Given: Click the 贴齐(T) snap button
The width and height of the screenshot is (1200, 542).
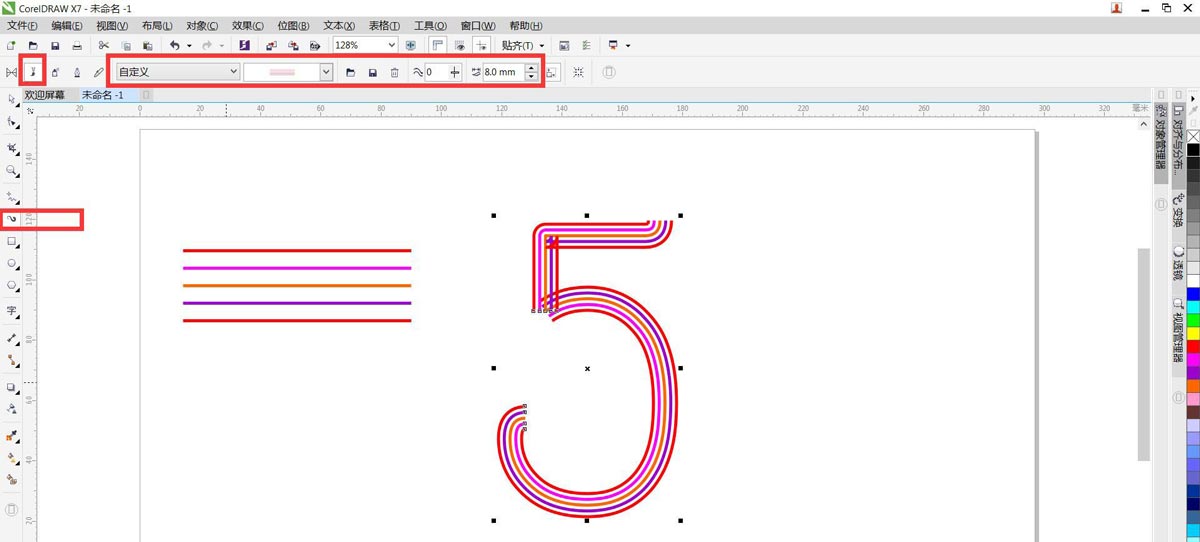Looking at the screenshot, I should point(522,46).
